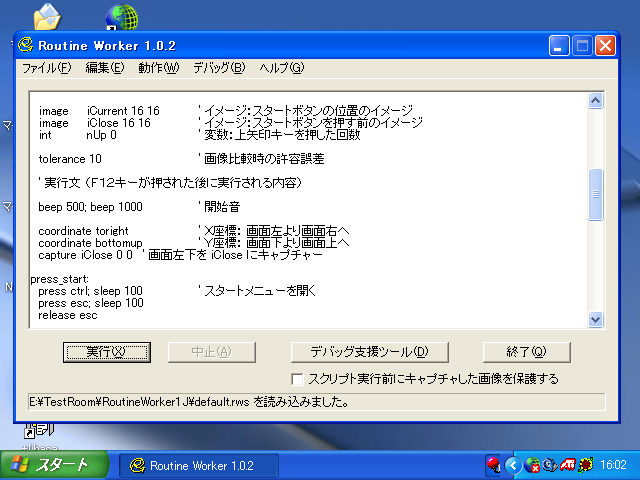This screenshot has width=640, height=480.
Task: Click the line 'image iClose 16 16'
Action: tap(95, 123)
